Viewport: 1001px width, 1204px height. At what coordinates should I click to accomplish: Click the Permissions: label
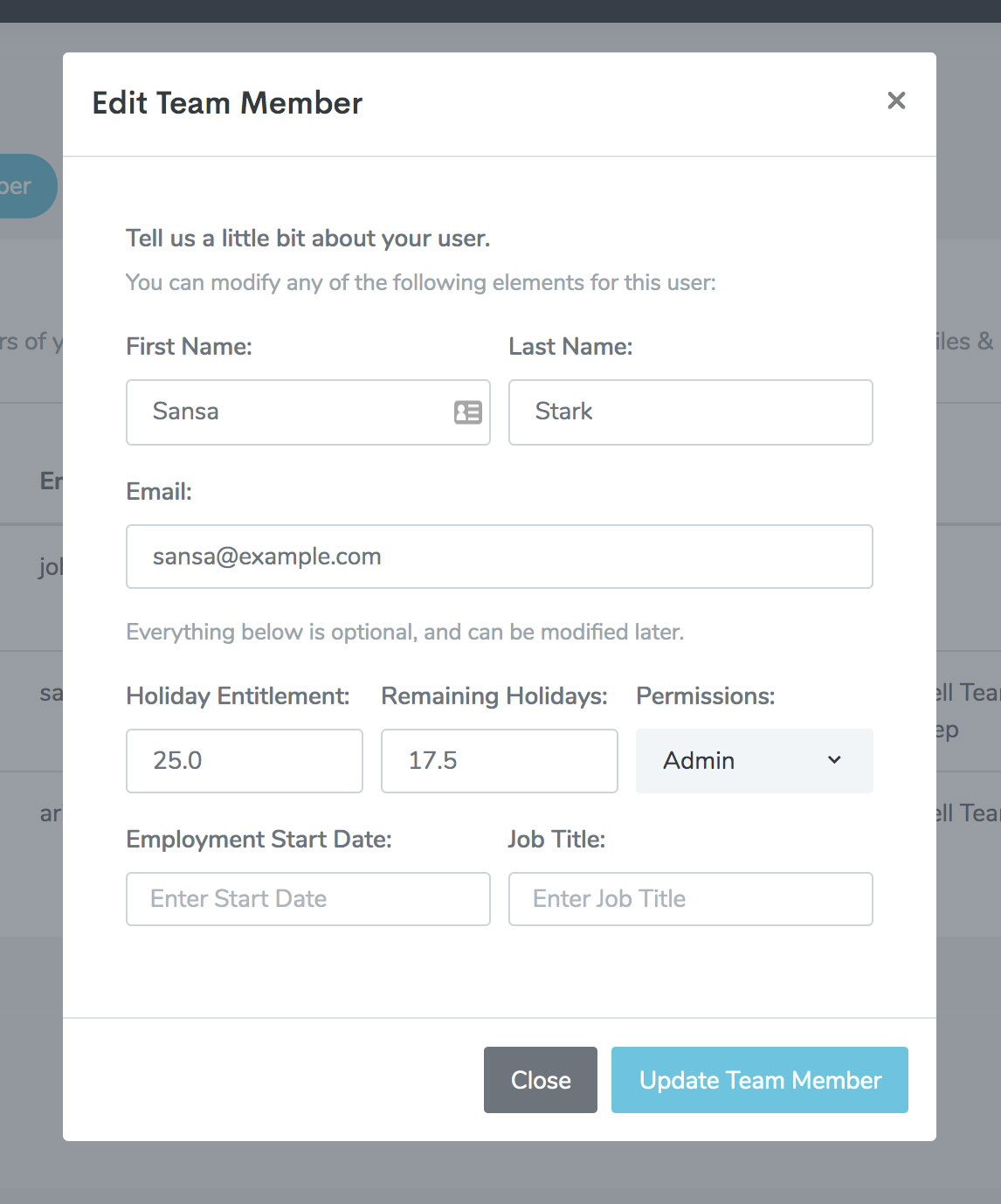(x=706, y=696)
